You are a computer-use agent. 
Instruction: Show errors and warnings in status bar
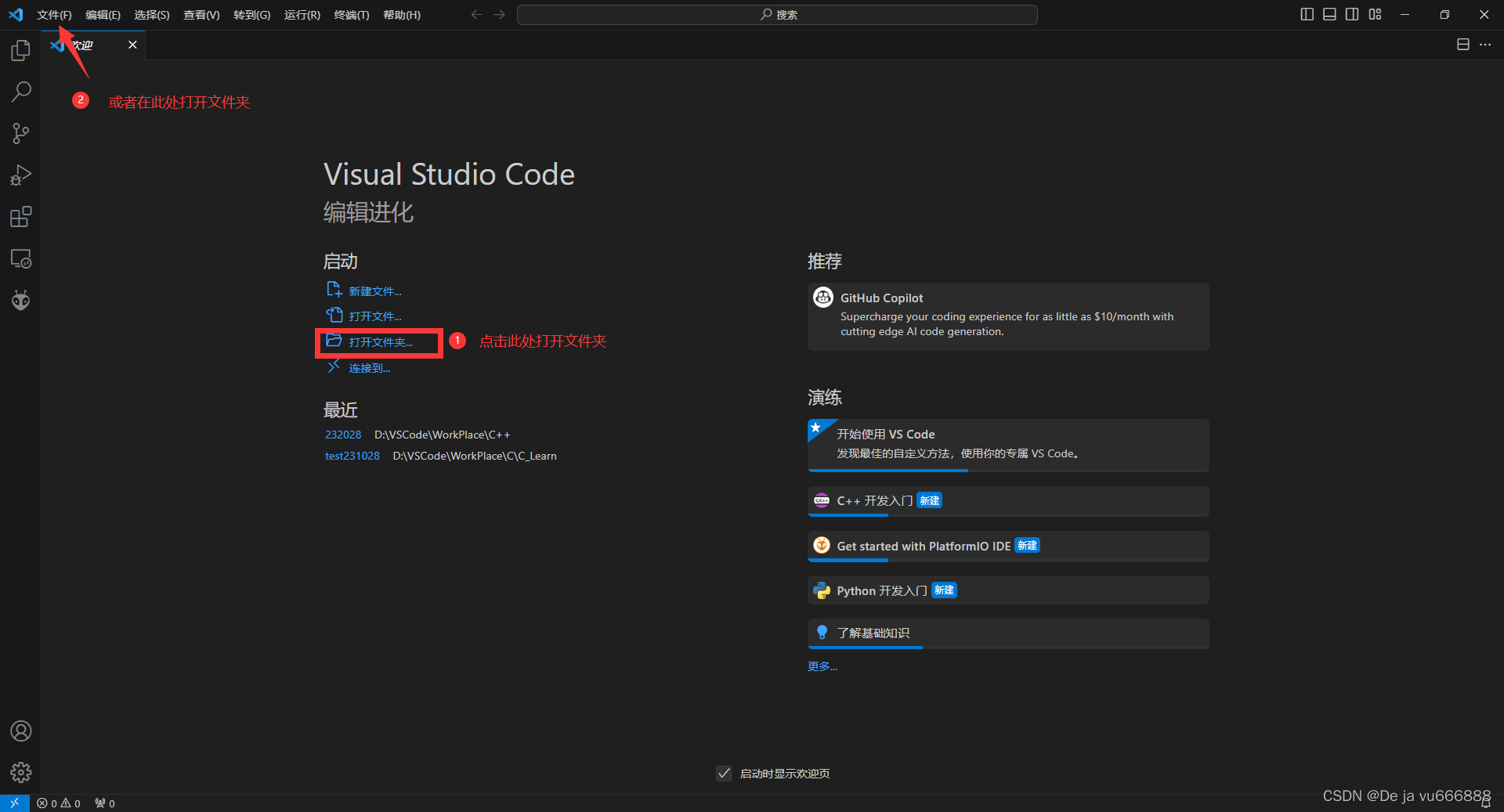pos(59,803)
